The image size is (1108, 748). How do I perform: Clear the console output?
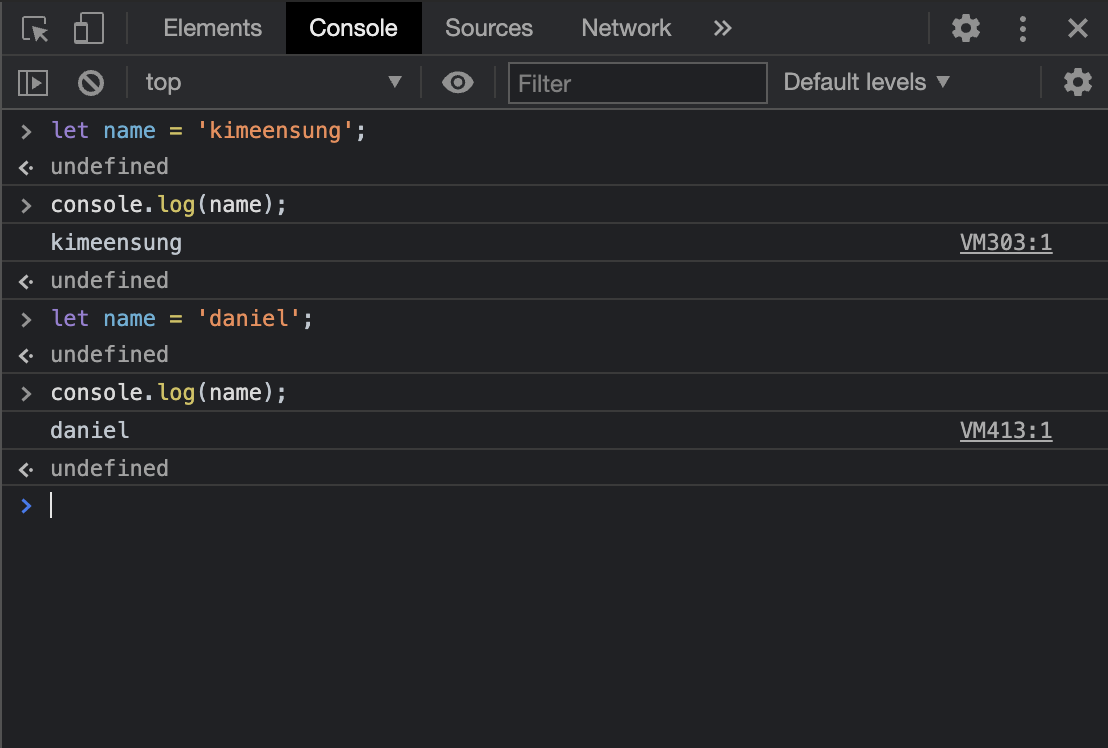(x=90, y=83)
